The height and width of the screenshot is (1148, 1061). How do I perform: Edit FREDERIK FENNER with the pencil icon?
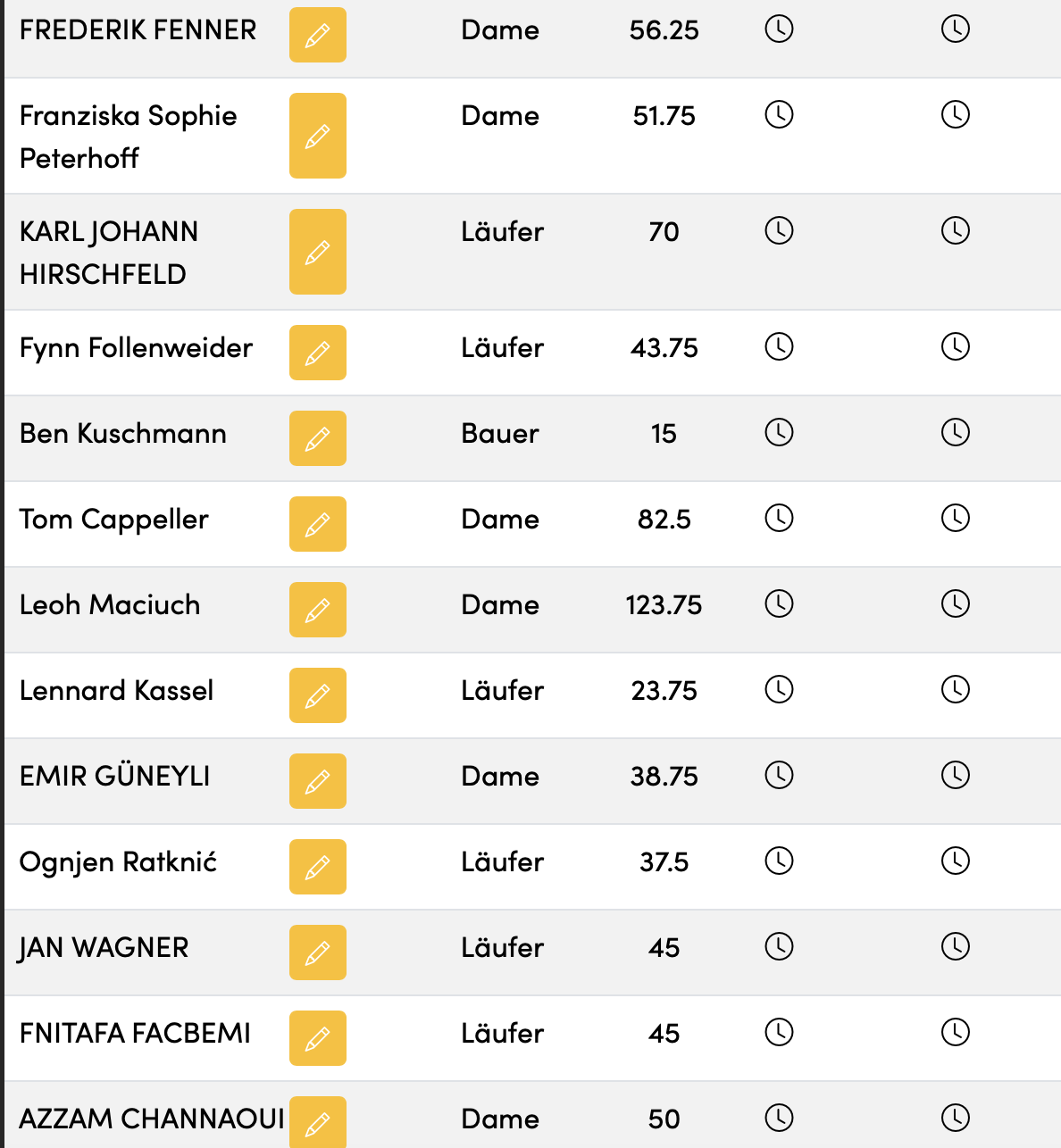(x=317, y=35)
